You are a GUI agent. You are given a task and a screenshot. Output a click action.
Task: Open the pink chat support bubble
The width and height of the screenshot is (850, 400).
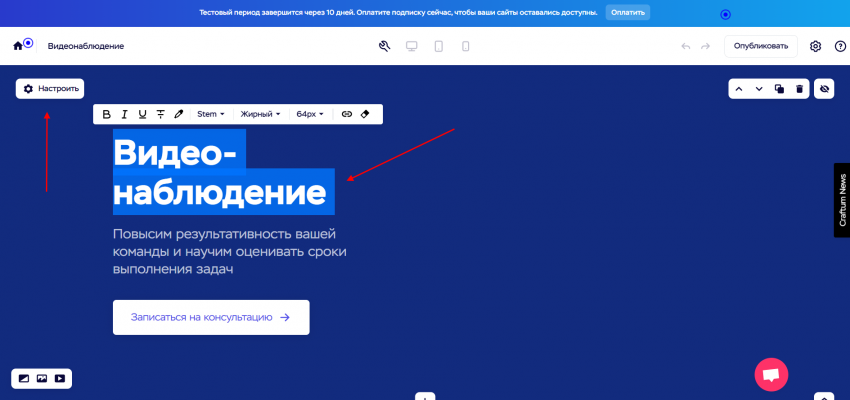point(771,374)
